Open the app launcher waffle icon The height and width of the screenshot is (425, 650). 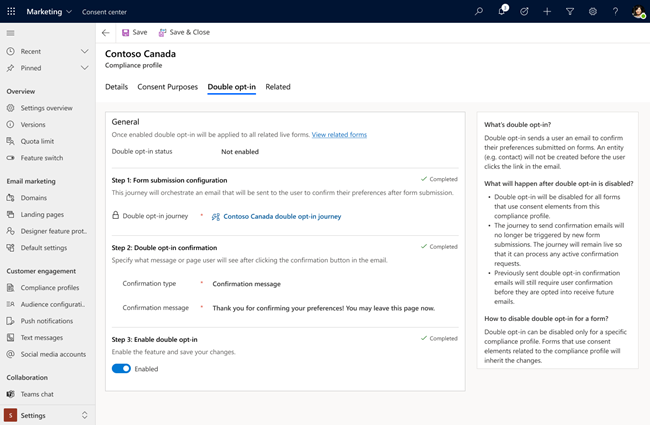coord(11,12)
